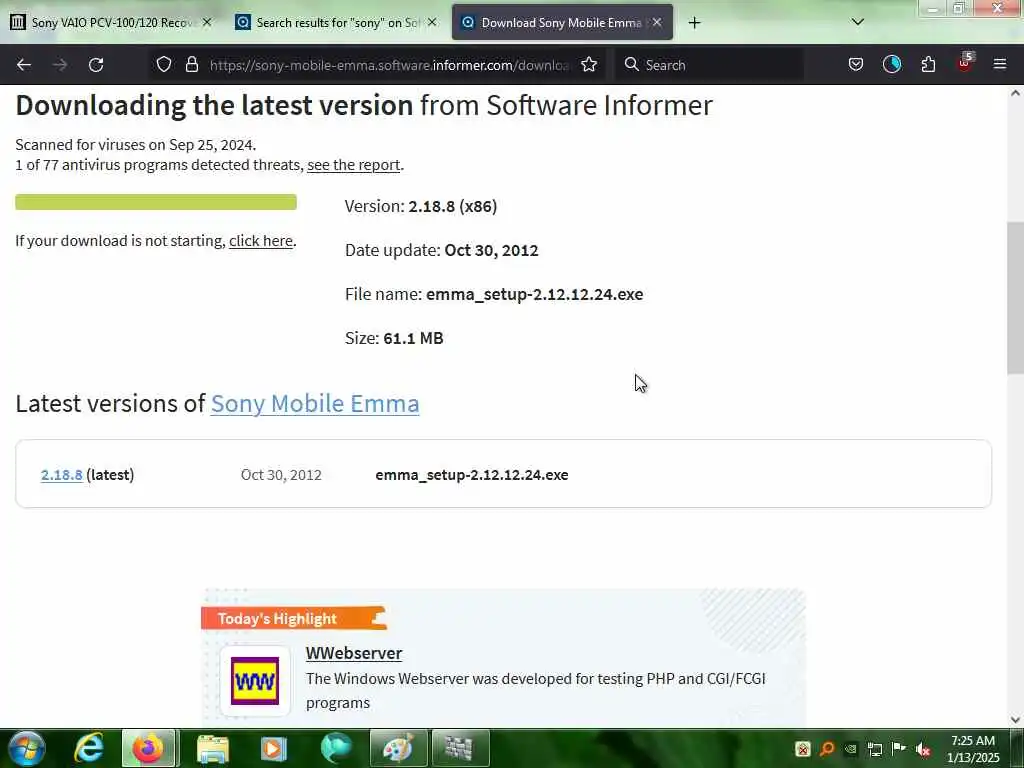
Task: Open the see the report link
Action: 353,165
